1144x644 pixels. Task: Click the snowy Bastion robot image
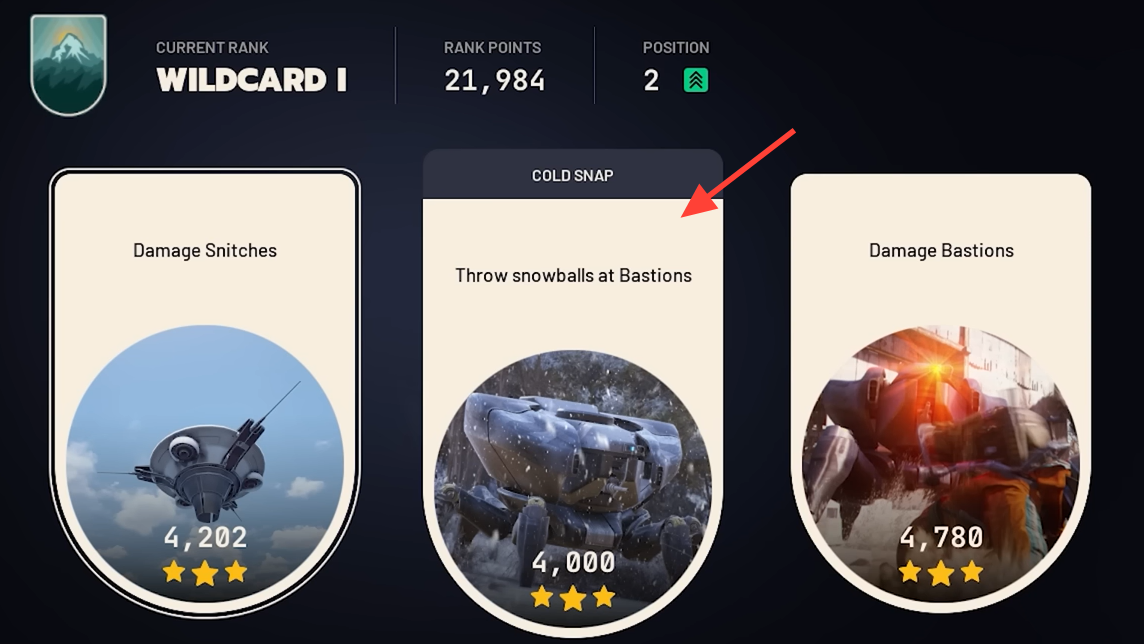pos(573,489)
